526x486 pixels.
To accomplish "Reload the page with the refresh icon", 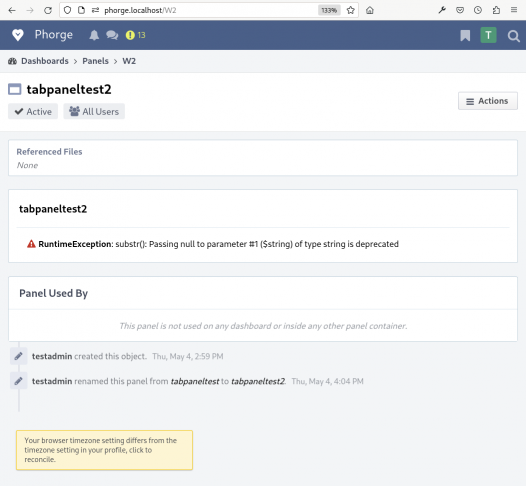I will click(x=48, y=10).
